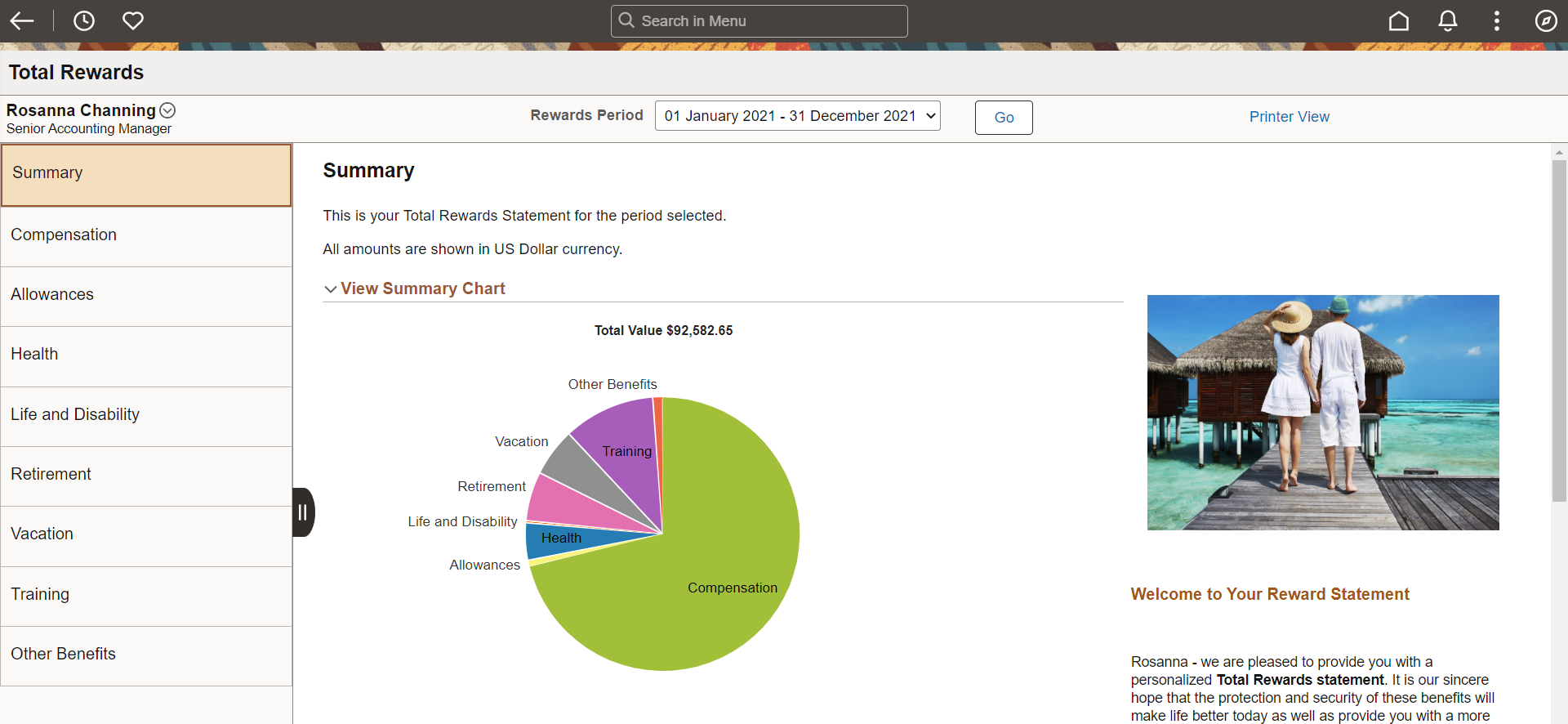Image resolution: width=1568 pixels, height=724 pixels.
Task: Open the Retirement section tab
Action: click(146, 475)
